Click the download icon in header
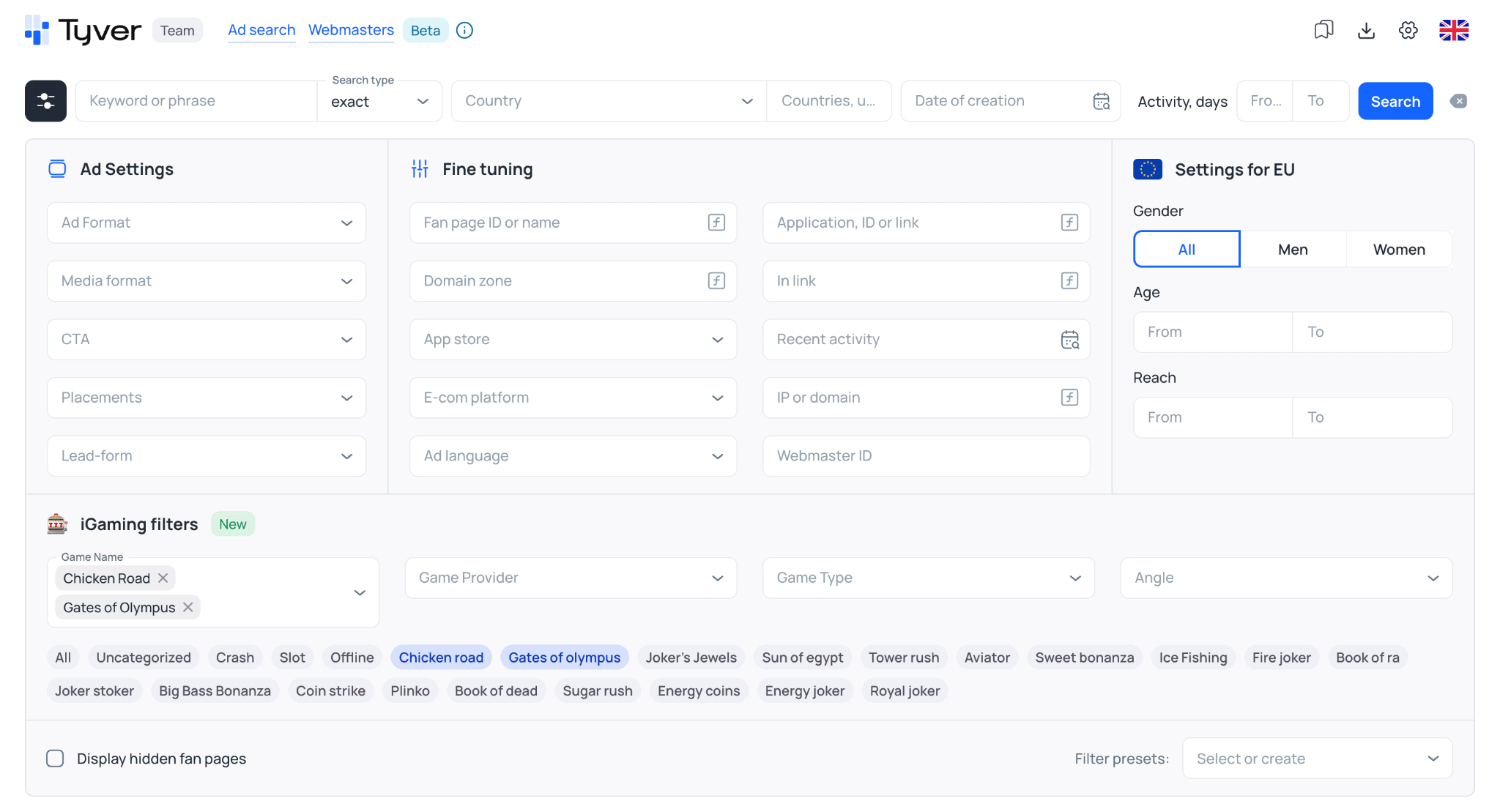 1366,30
